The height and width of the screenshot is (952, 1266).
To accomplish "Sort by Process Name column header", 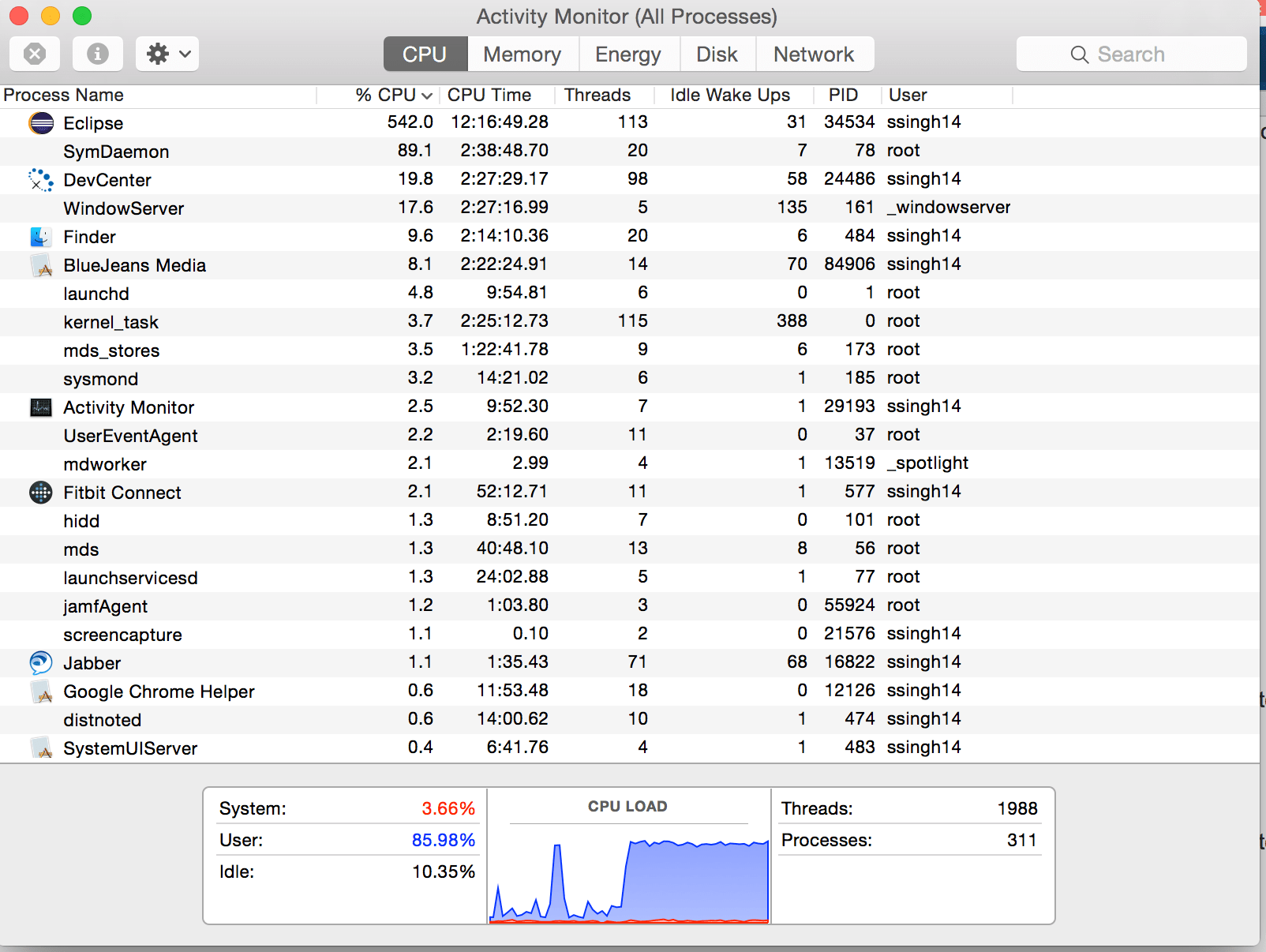I will coord(158,96).
